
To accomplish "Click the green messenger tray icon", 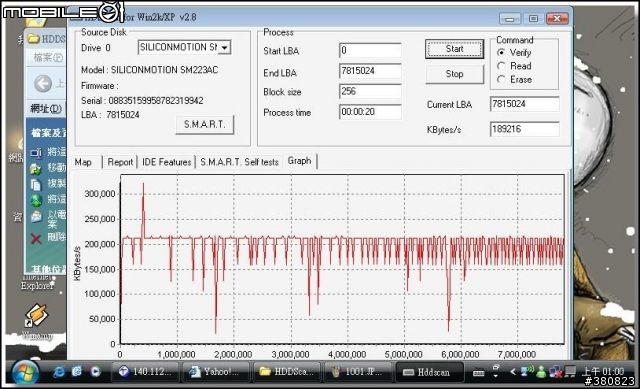I will tap(541, 371).
